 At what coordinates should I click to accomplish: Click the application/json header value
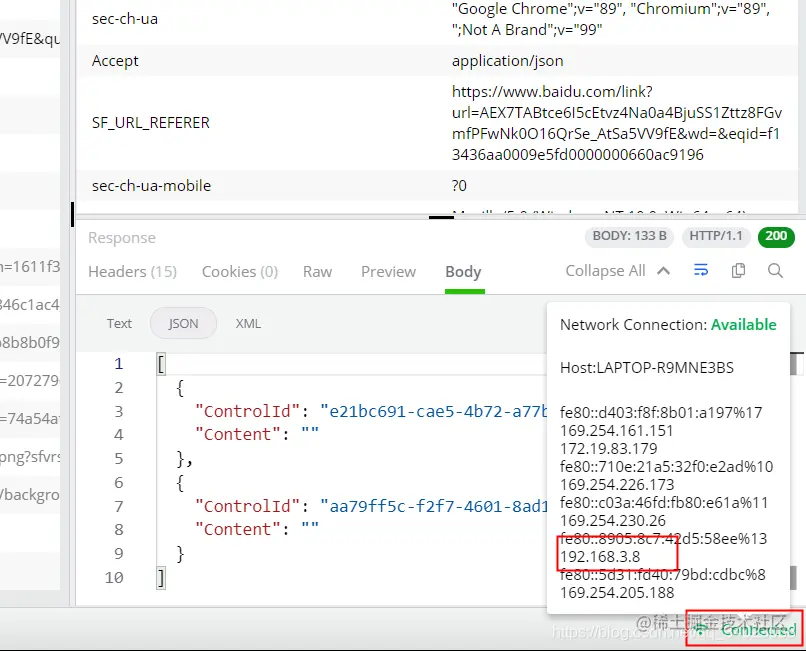pyautogui.click(x=507, y=61)
